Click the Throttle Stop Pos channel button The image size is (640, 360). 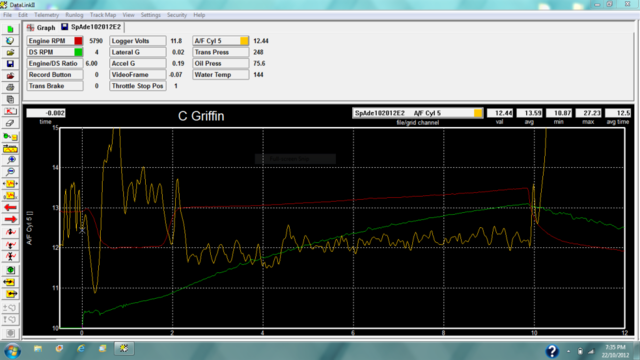click(138, 86)
